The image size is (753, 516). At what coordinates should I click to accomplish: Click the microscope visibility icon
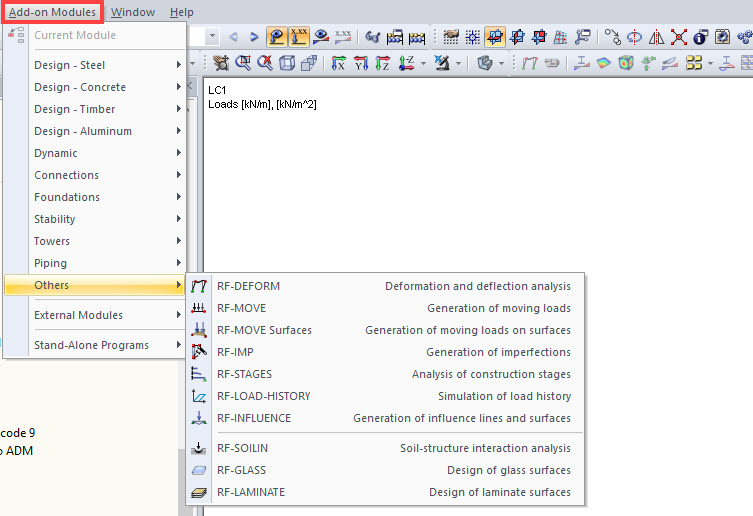(442, 63)
